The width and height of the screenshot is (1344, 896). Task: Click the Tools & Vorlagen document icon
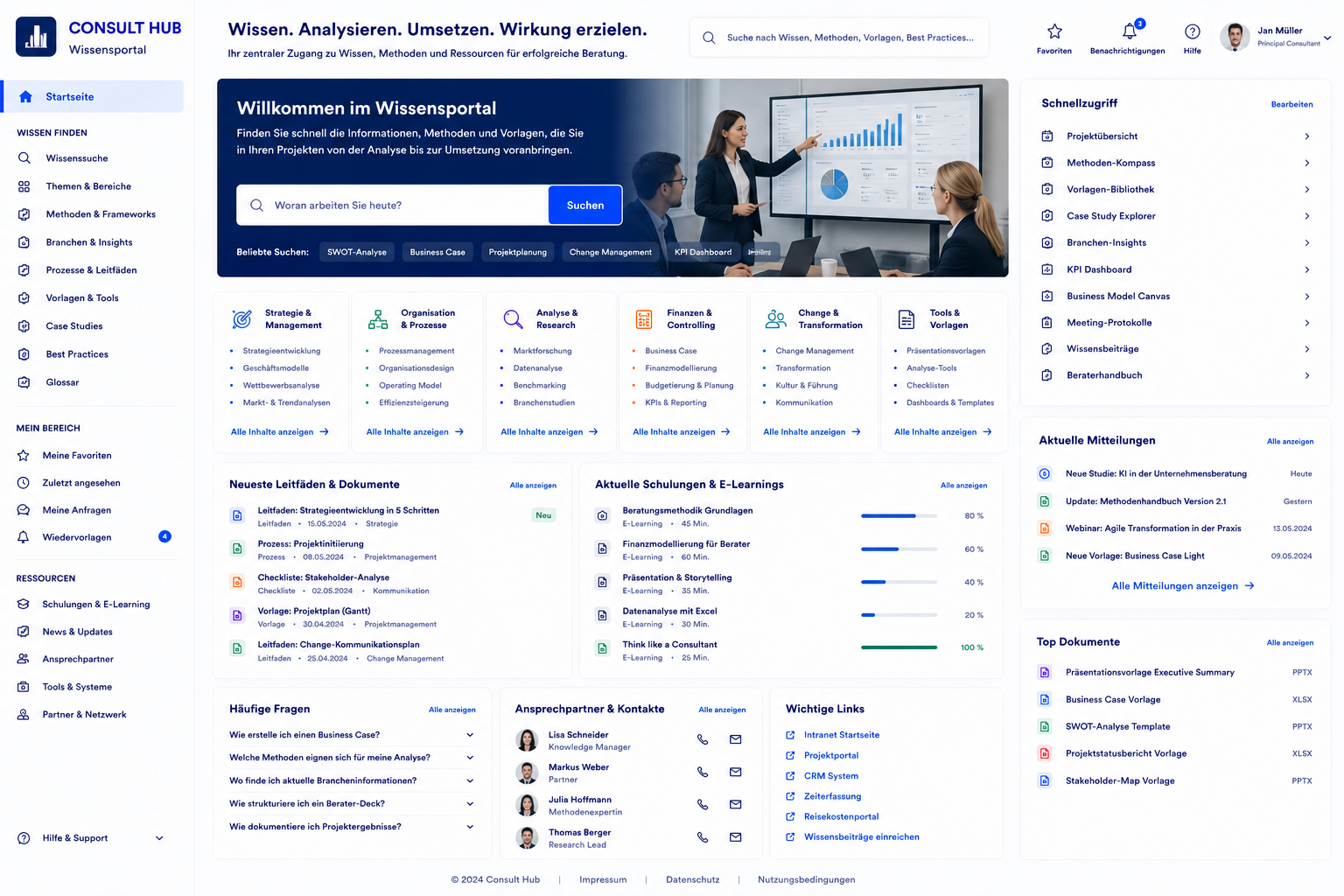[x=906, y=319]
